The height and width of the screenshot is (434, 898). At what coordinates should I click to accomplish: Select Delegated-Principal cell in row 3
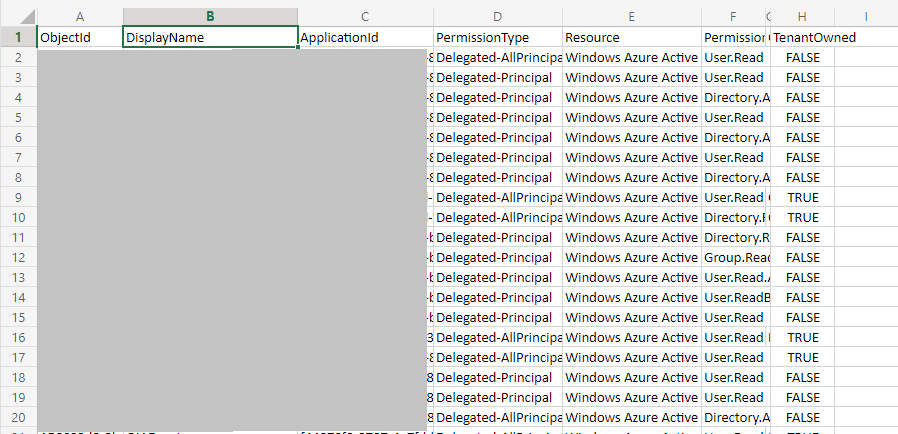498,77
